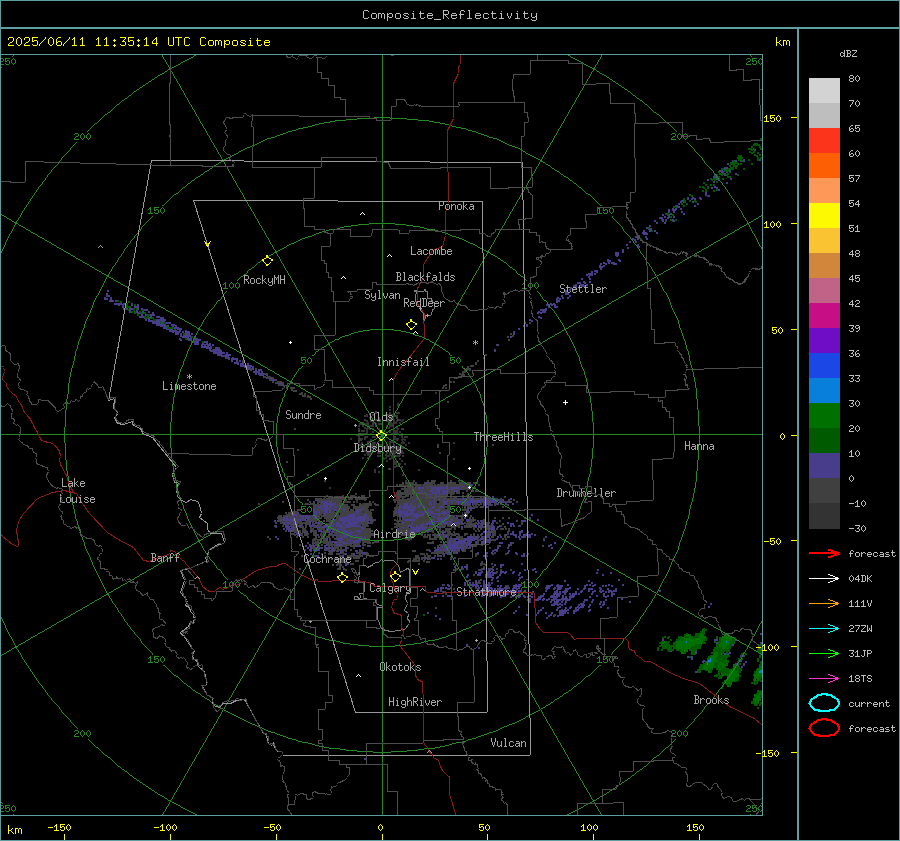
Task: Select the slate purple 0-10 dBZ swatch
Action: coord(824,466)
